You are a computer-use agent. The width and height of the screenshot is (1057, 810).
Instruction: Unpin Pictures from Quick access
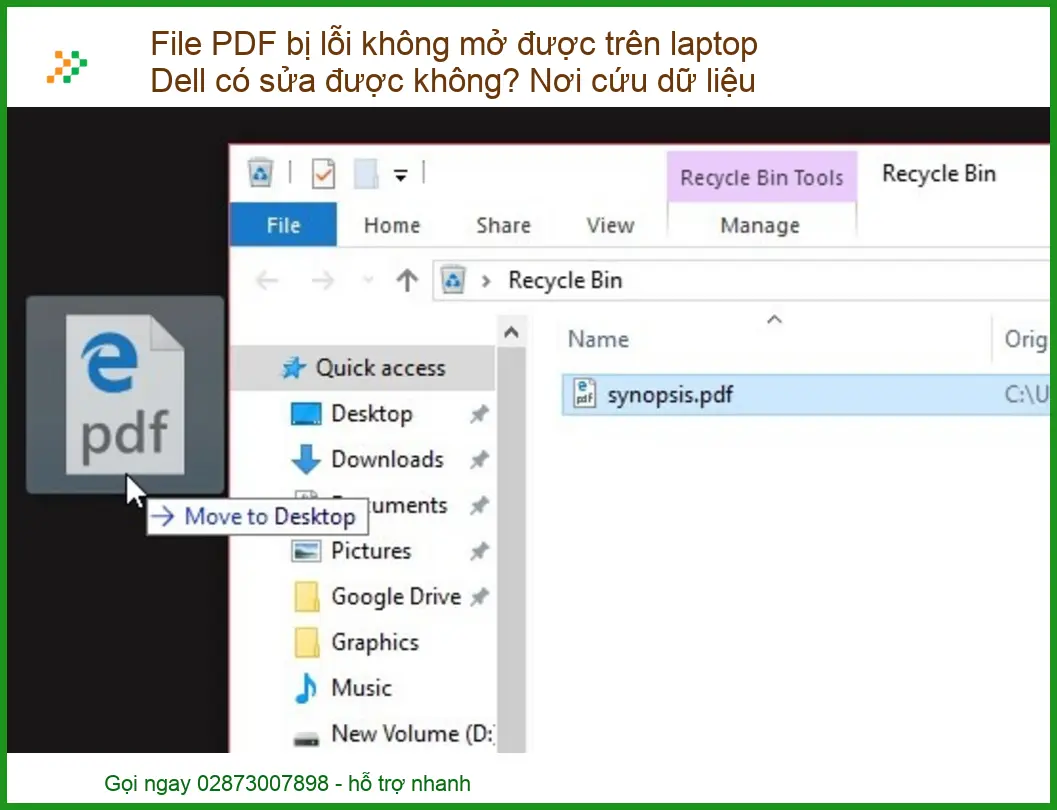478,551
